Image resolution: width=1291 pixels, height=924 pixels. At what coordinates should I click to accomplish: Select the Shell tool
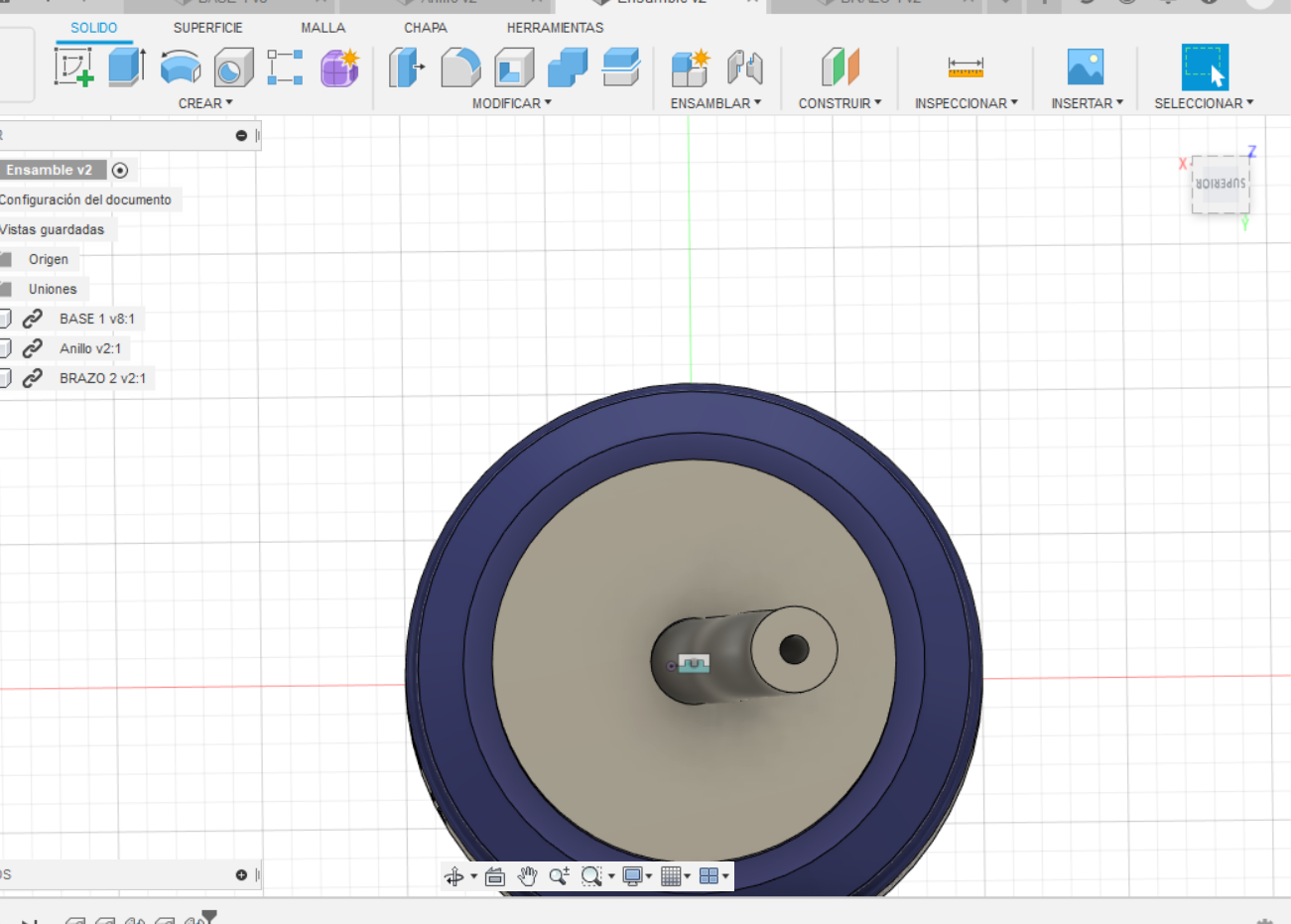pyautogui.click(x=514, y=67)
